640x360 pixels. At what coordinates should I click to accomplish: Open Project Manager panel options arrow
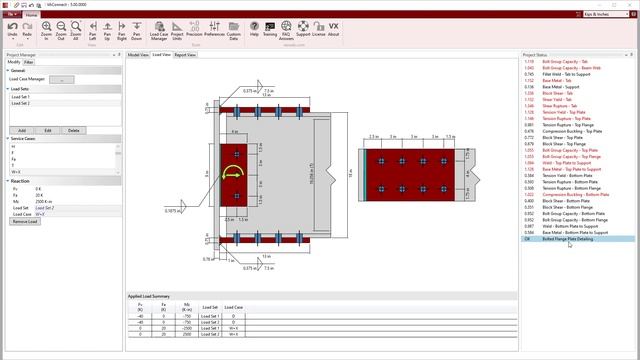click(x=114, y=55)
